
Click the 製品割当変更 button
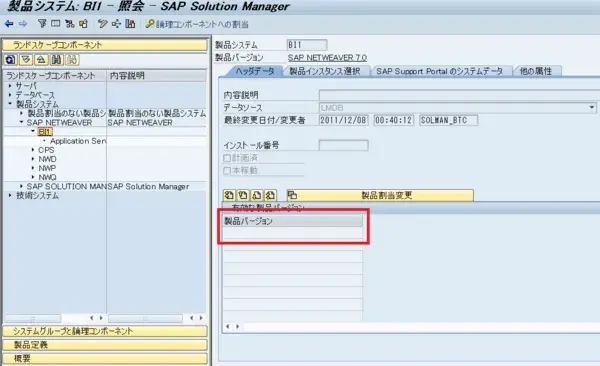click(380, 195)
